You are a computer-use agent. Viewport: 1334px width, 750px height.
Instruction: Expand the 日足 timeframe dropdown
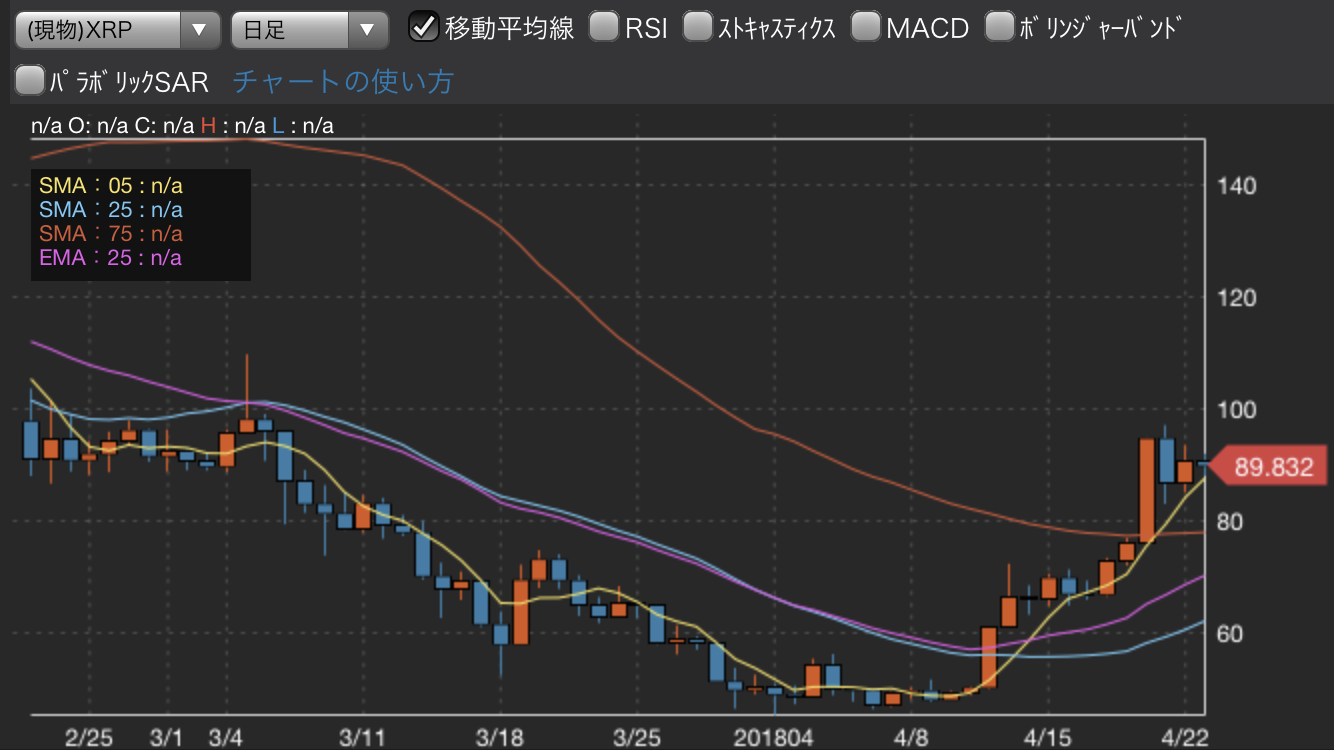(x=308, y=29)
